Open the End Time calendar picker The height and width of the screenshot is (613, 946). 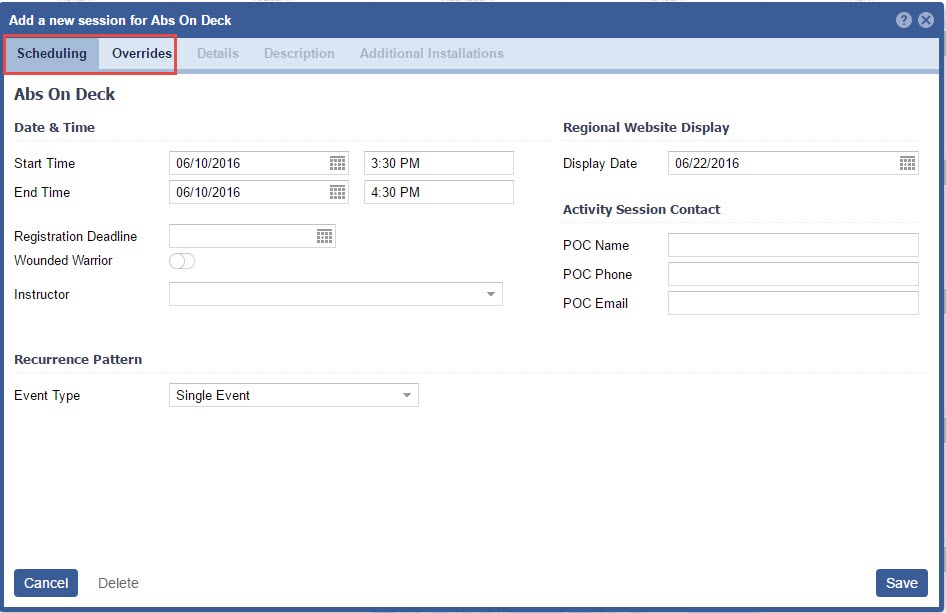(337, 192)
